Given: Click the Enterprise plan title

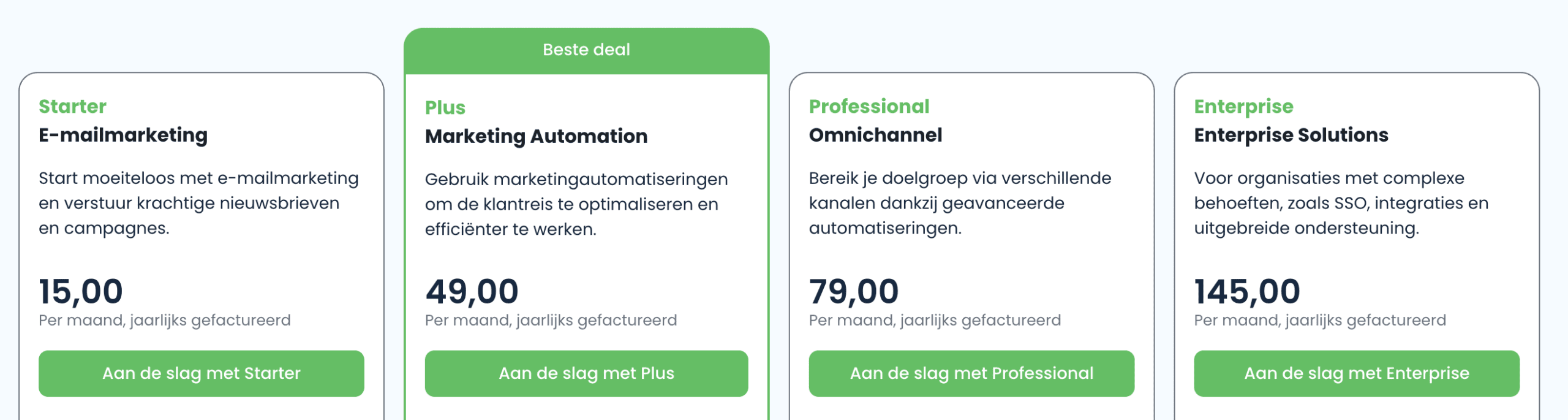Looking at the screenshot, I should pos(1244,106).
